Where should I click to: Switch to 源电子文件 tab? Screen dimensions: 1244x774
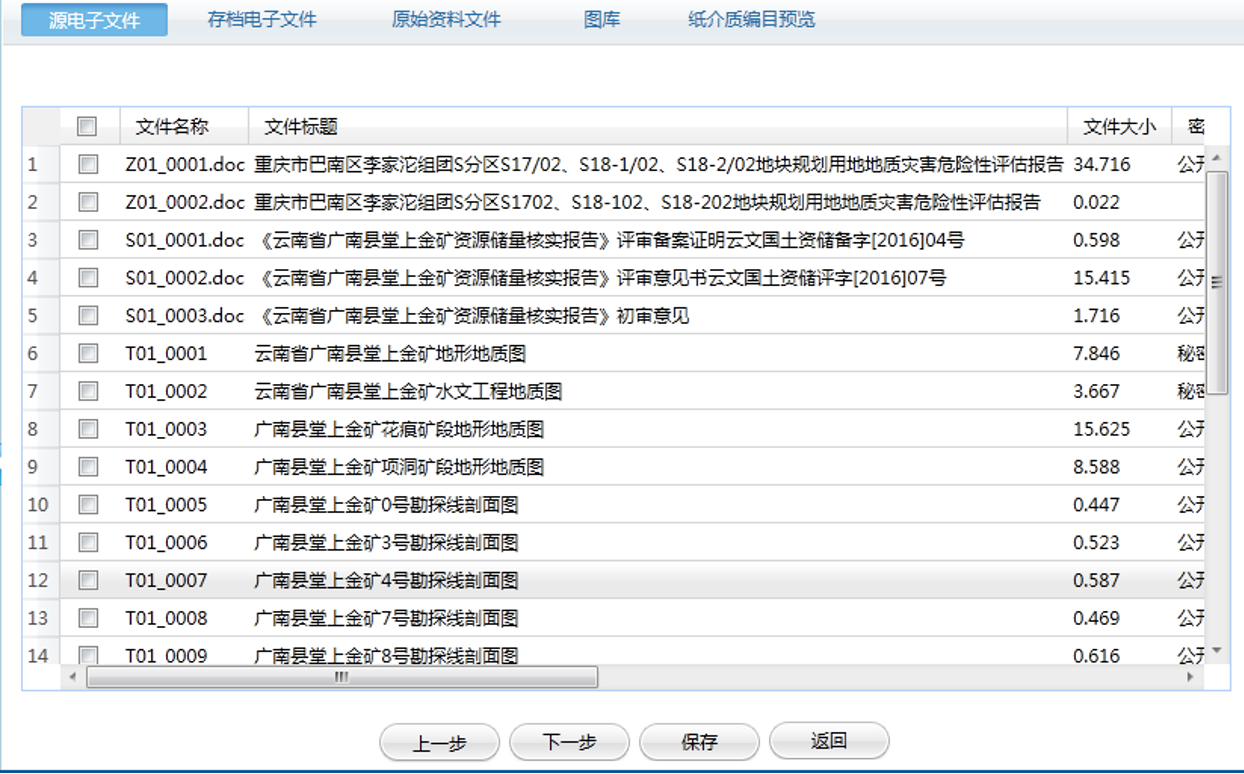[95, 20]
